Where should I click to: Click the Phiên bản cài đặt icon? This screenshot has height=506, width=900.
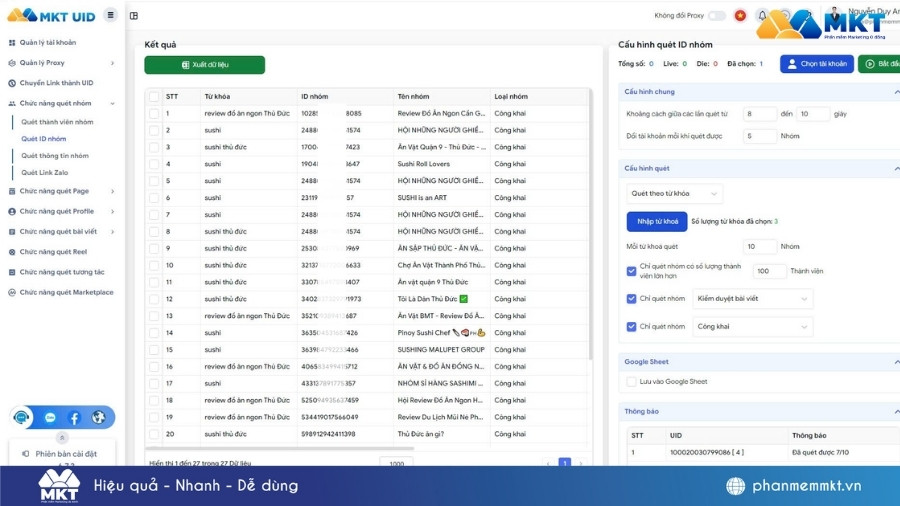click(26, 454)
